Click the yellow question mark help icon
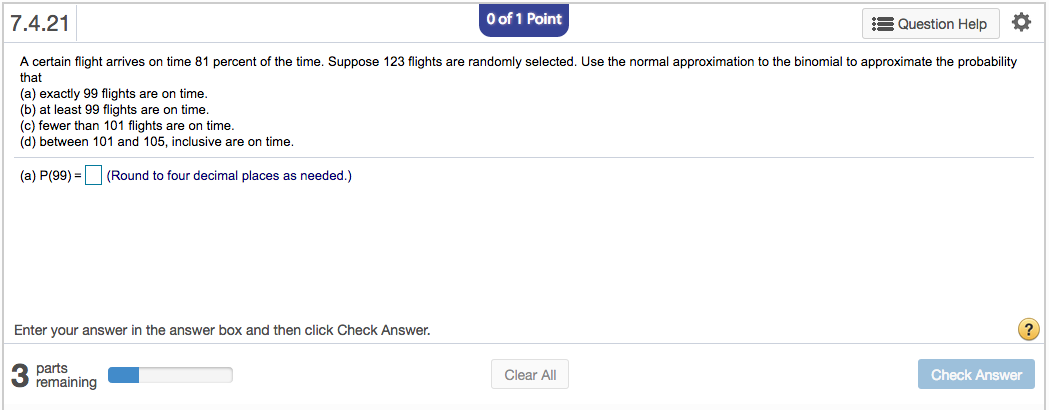 point(1026,329)
